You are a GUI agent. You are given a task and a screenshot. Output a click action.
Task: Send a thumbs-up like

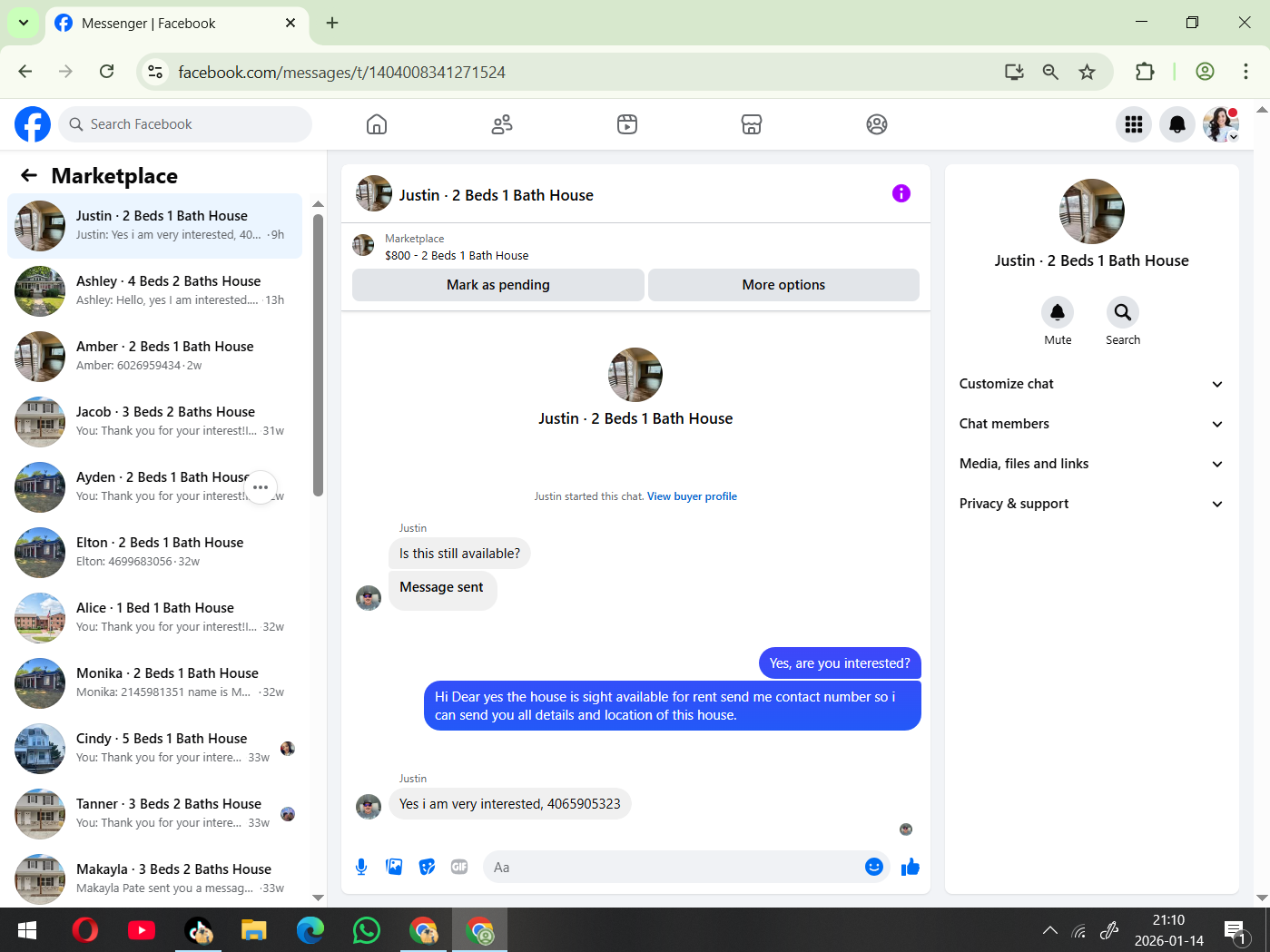tap(911, 867)
